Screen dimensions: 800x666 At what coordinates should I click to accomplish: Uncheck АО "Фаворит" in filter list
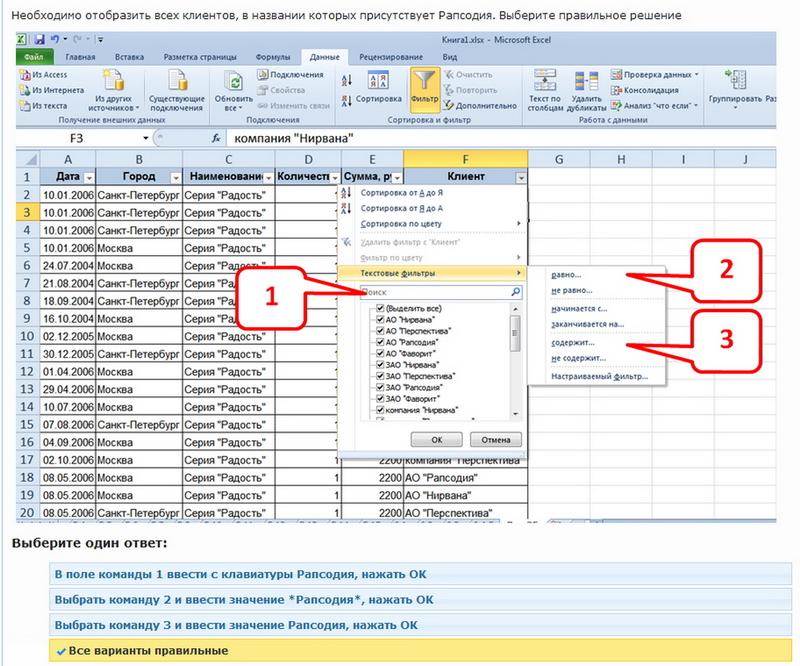point(380,353)
